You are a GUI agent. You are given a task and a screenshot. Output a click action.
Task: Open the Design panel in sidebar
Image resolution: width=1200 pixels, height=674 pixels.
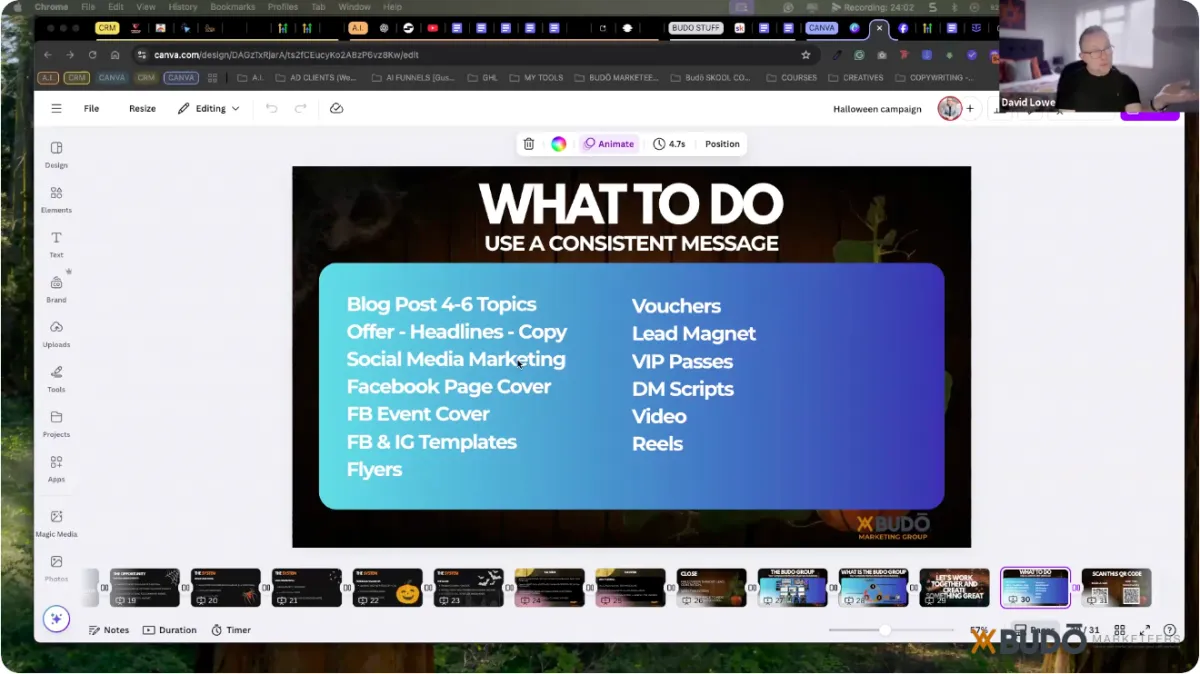tap(56, 154)
